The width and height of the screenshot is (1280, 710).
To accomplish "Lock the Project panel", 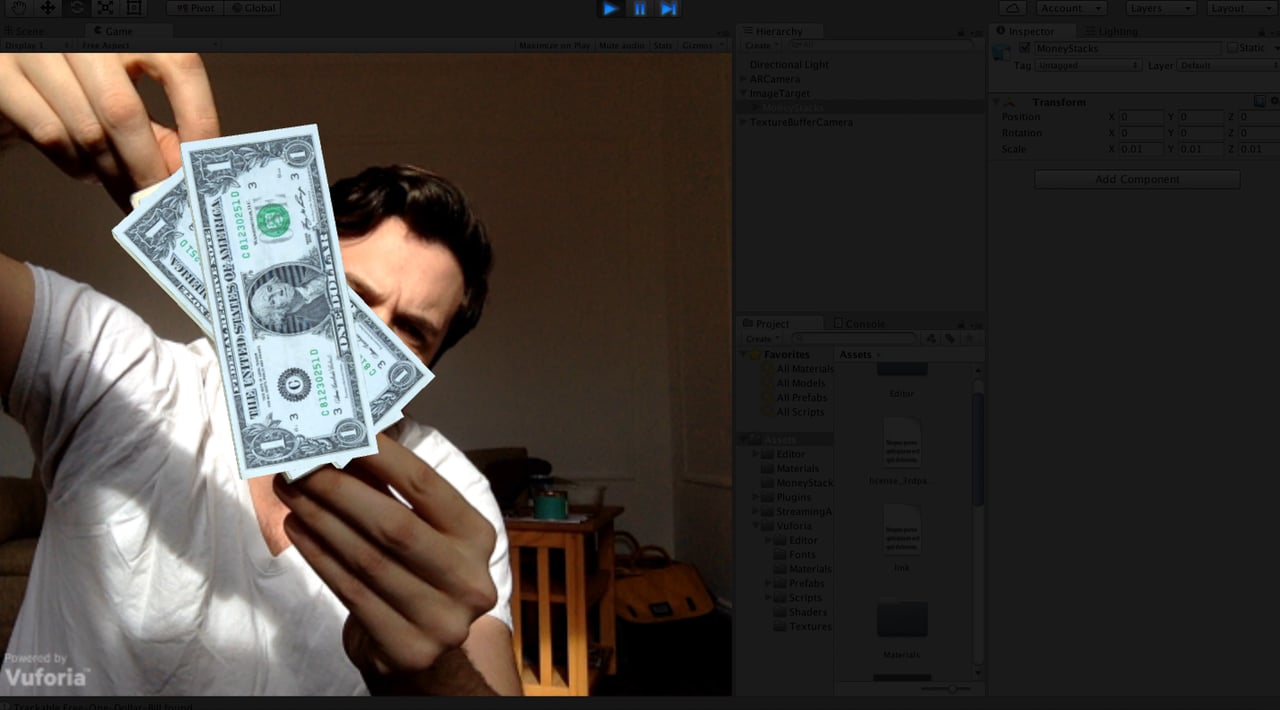I will (961, 324).
